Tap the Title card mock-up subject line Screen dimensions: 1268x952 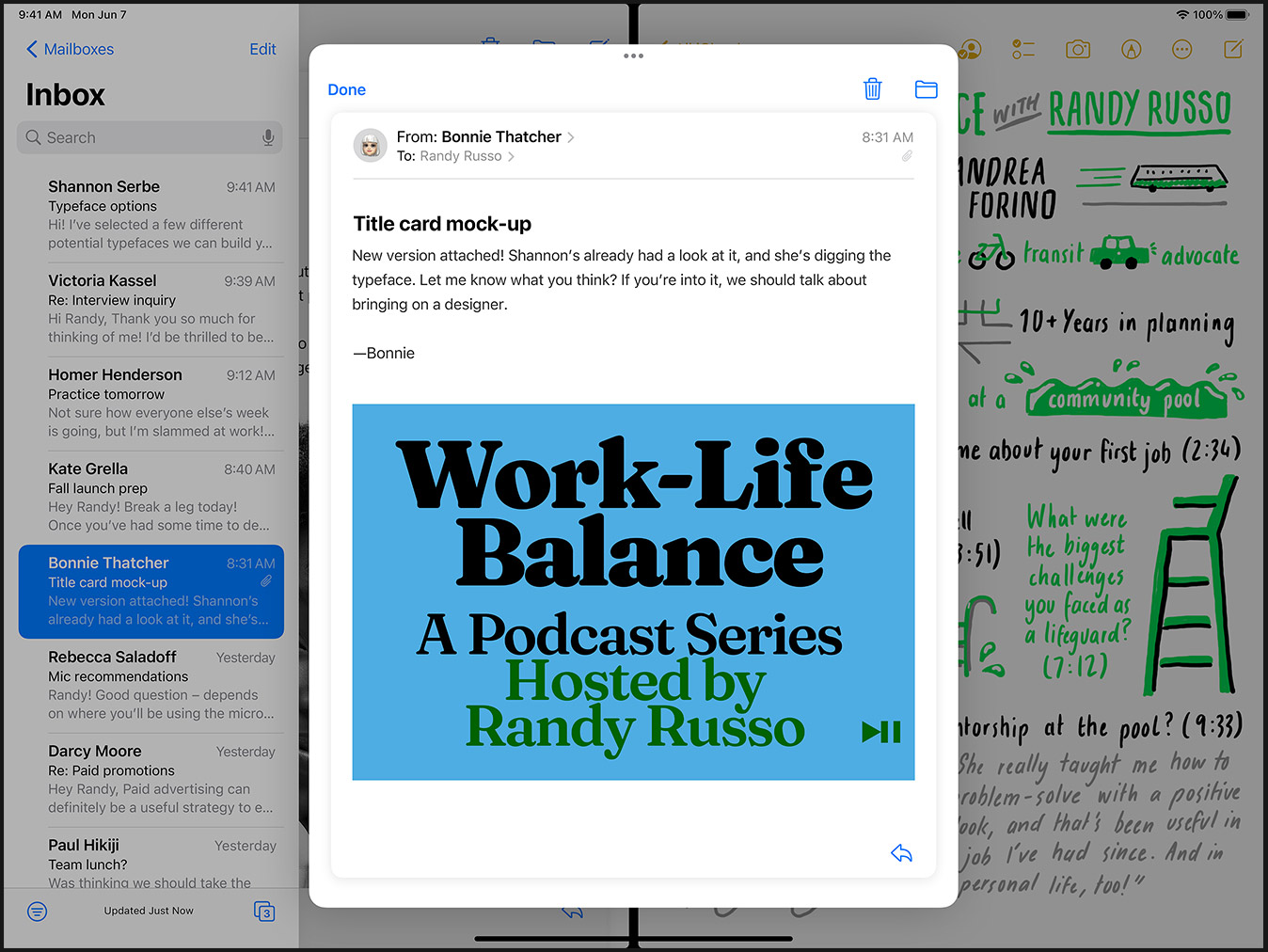(442, 224)
